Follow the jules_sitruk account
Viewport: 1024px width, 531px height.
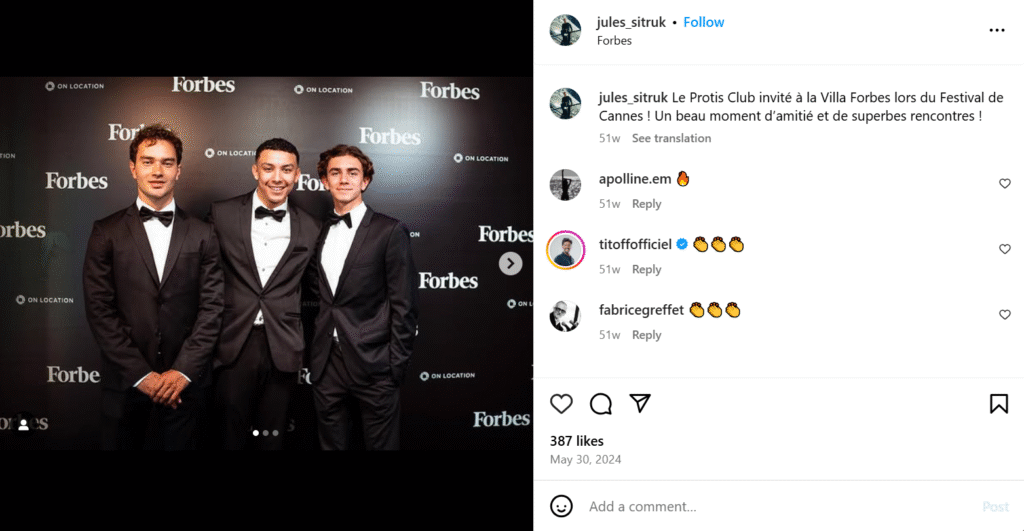click(704, 22)
